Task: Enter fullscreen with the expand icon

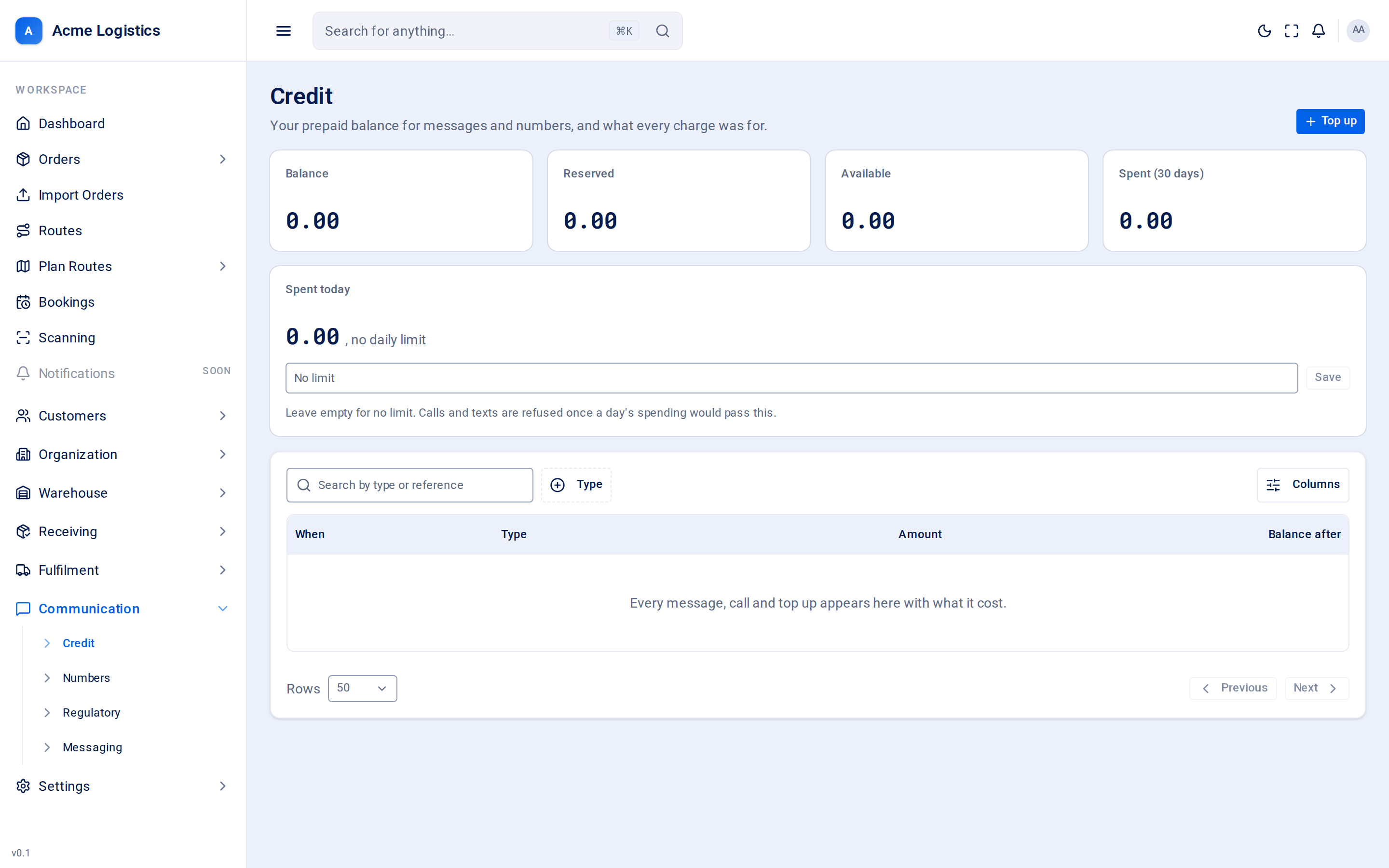Action: [x=1292, y=31]
